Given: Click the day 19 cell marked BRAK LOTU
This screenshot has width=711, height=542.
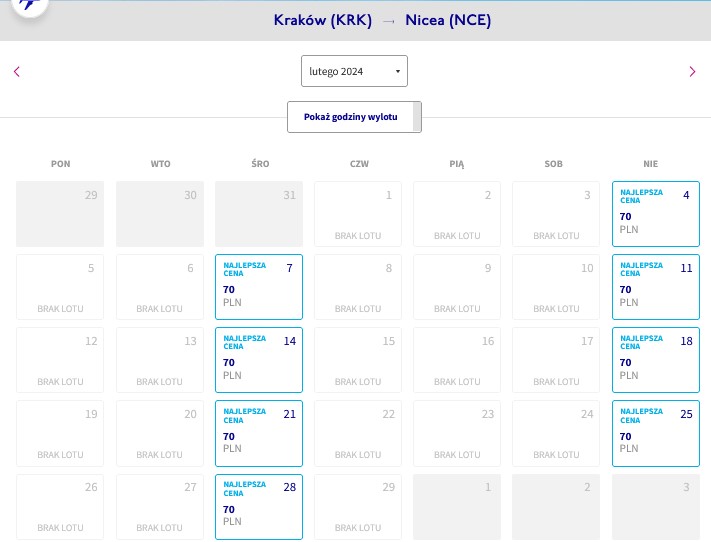Looking at the screenshot, I should (60, 434).
